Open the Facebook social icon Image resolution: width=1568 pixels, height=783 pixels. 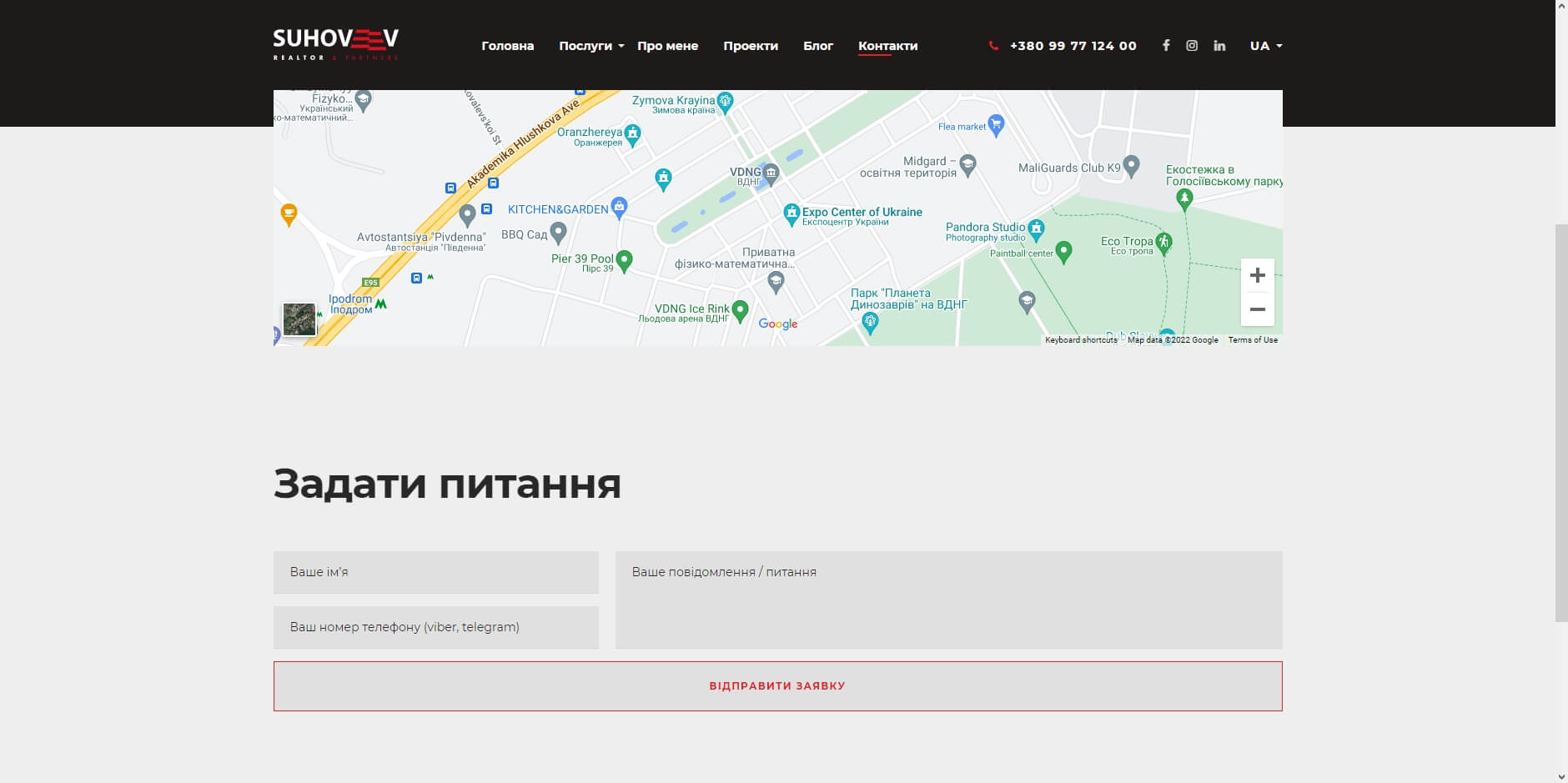coord(1165,46)
